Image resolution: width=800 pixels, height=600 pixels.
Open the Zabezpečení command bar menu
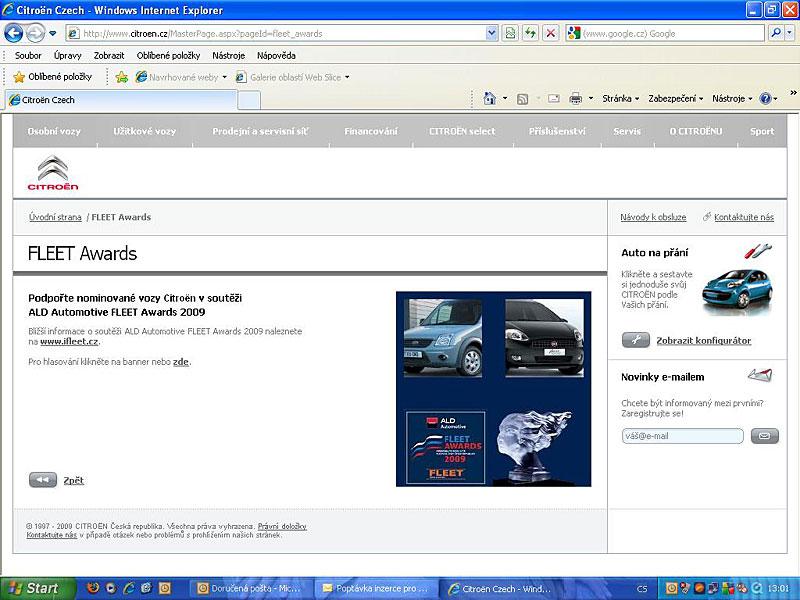pyautogui.click(x=676, y=98)
